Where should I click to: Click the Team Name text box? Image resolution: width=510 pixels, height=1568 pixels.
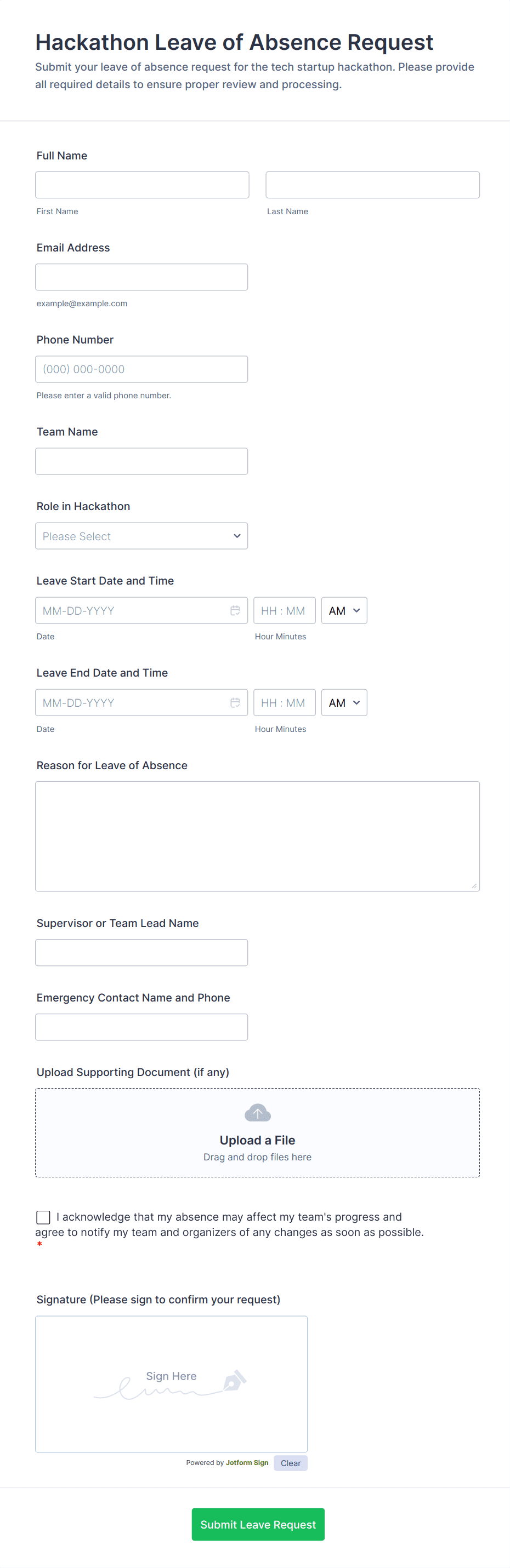(x=141, y=461)
